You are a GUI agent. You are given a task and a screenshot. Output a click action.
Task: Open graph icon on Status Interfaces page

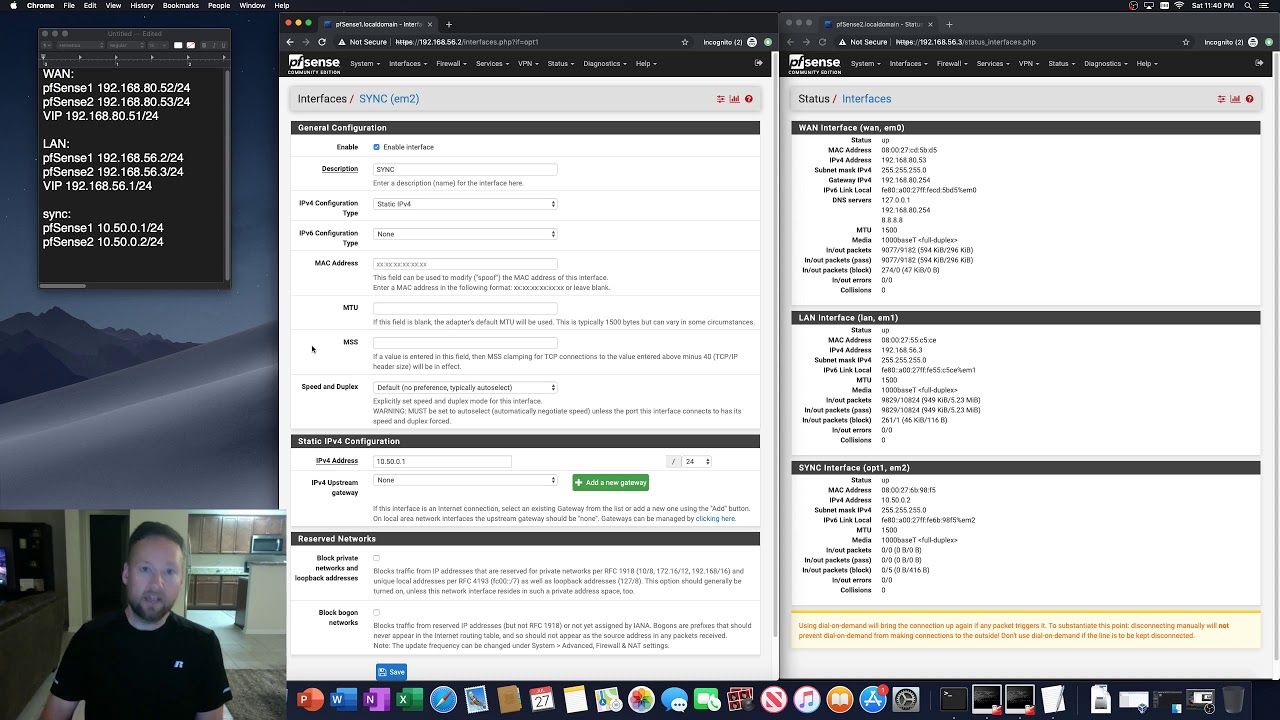pyautogui.click(x=1235, y=99)
